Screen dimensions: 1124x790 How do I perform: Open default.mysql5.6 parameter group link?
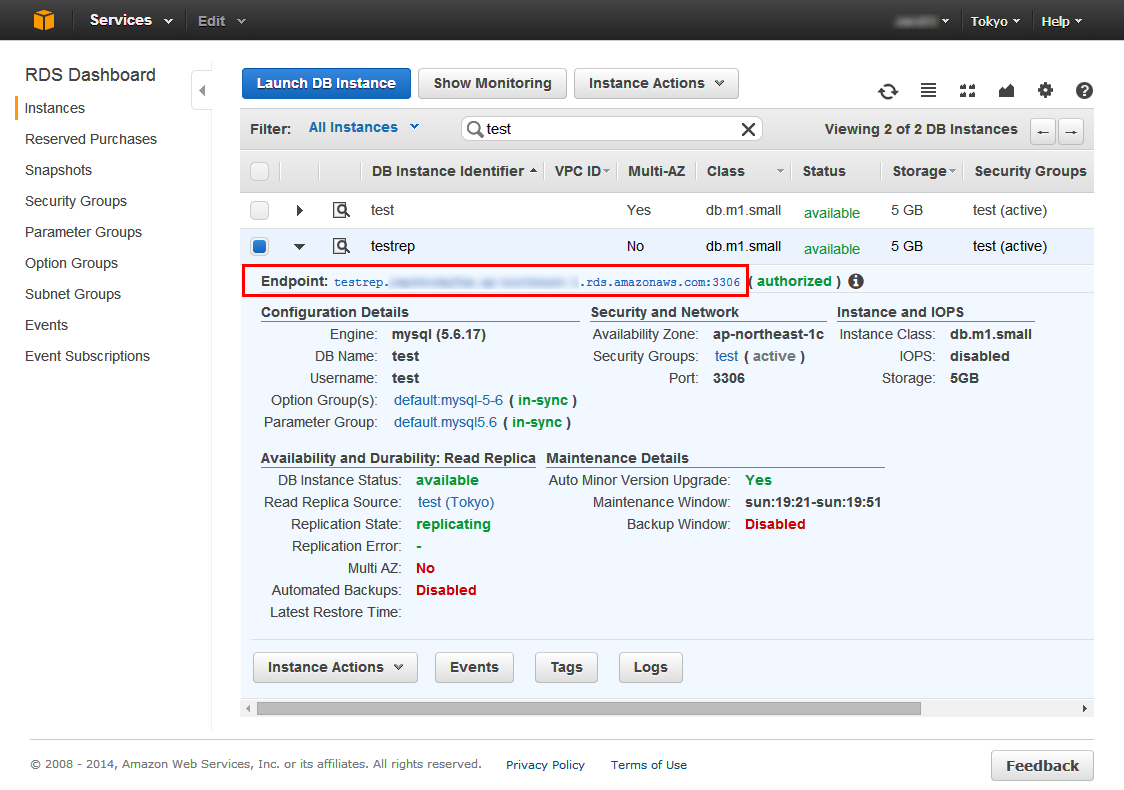[445, 422]
